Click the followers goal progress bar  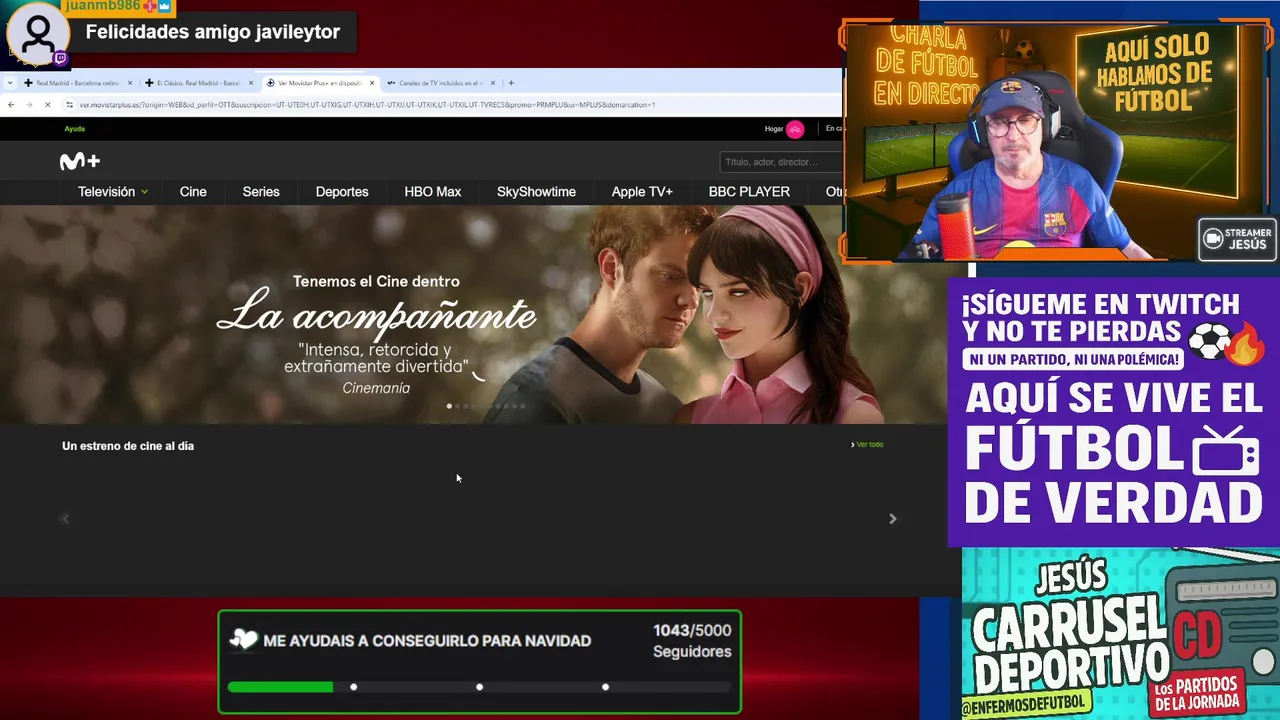(479, 687)
